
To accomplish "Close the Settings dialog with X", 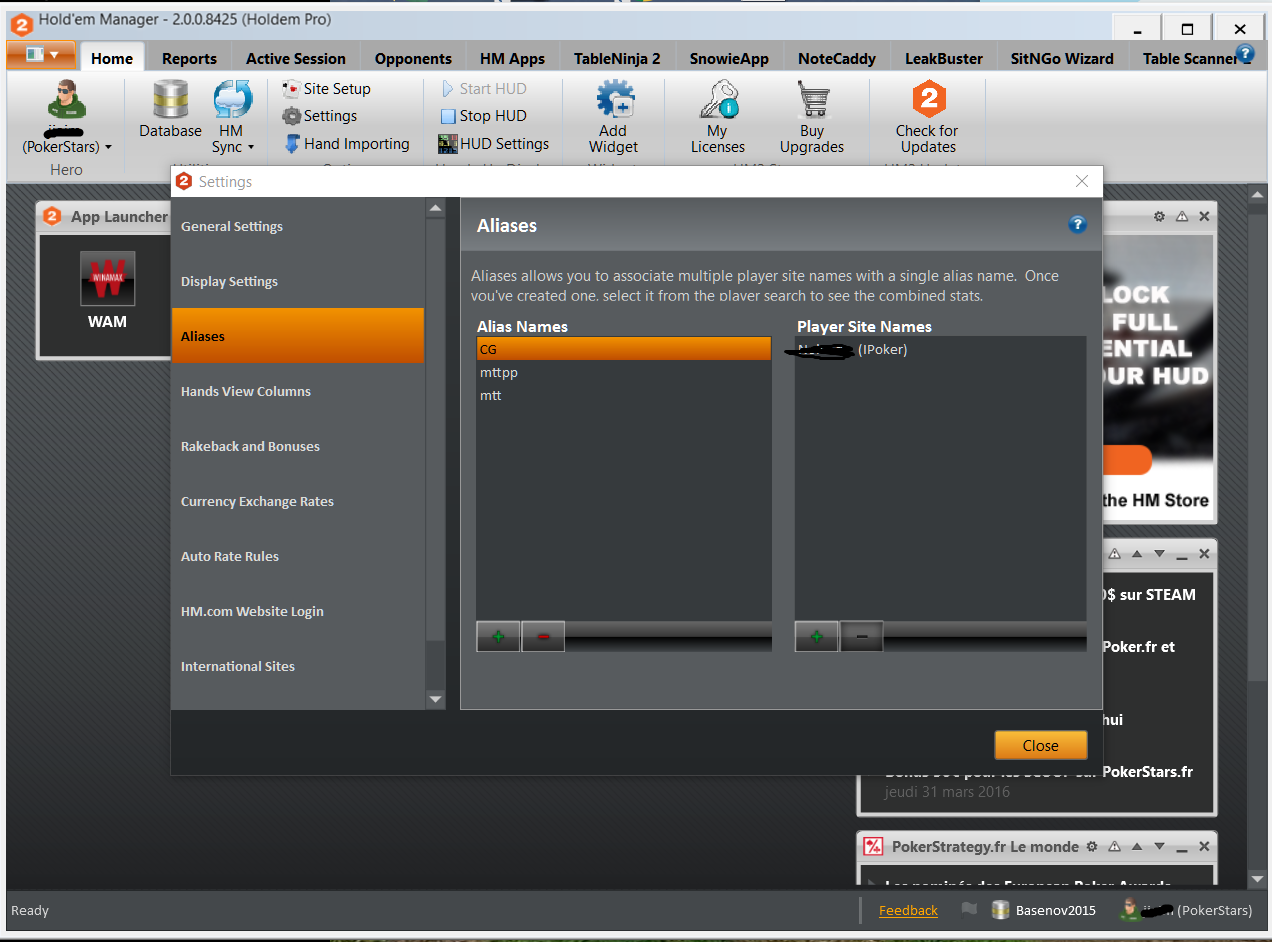I will [1081, 181].
